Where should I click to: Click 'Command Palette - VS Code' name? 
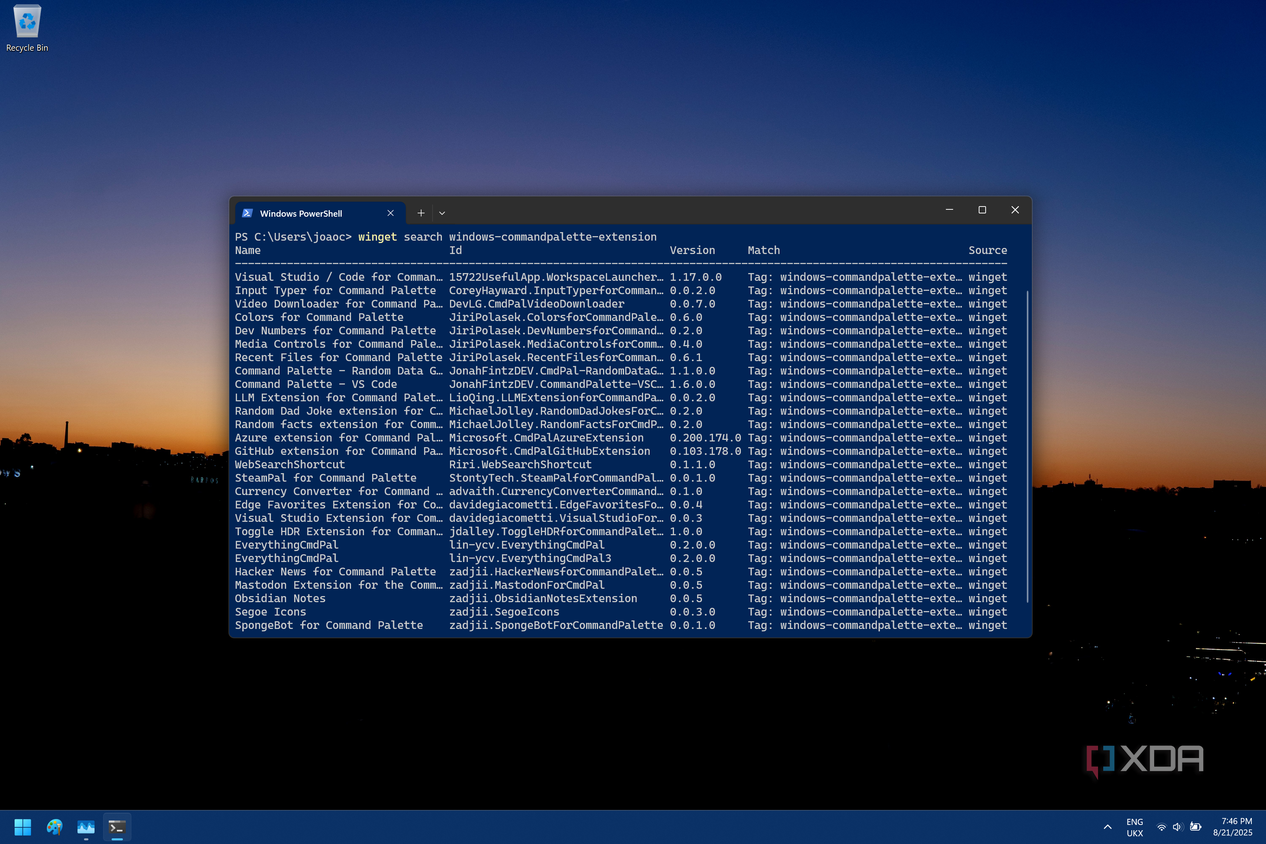pyautogui.click(x=316, y=384)
